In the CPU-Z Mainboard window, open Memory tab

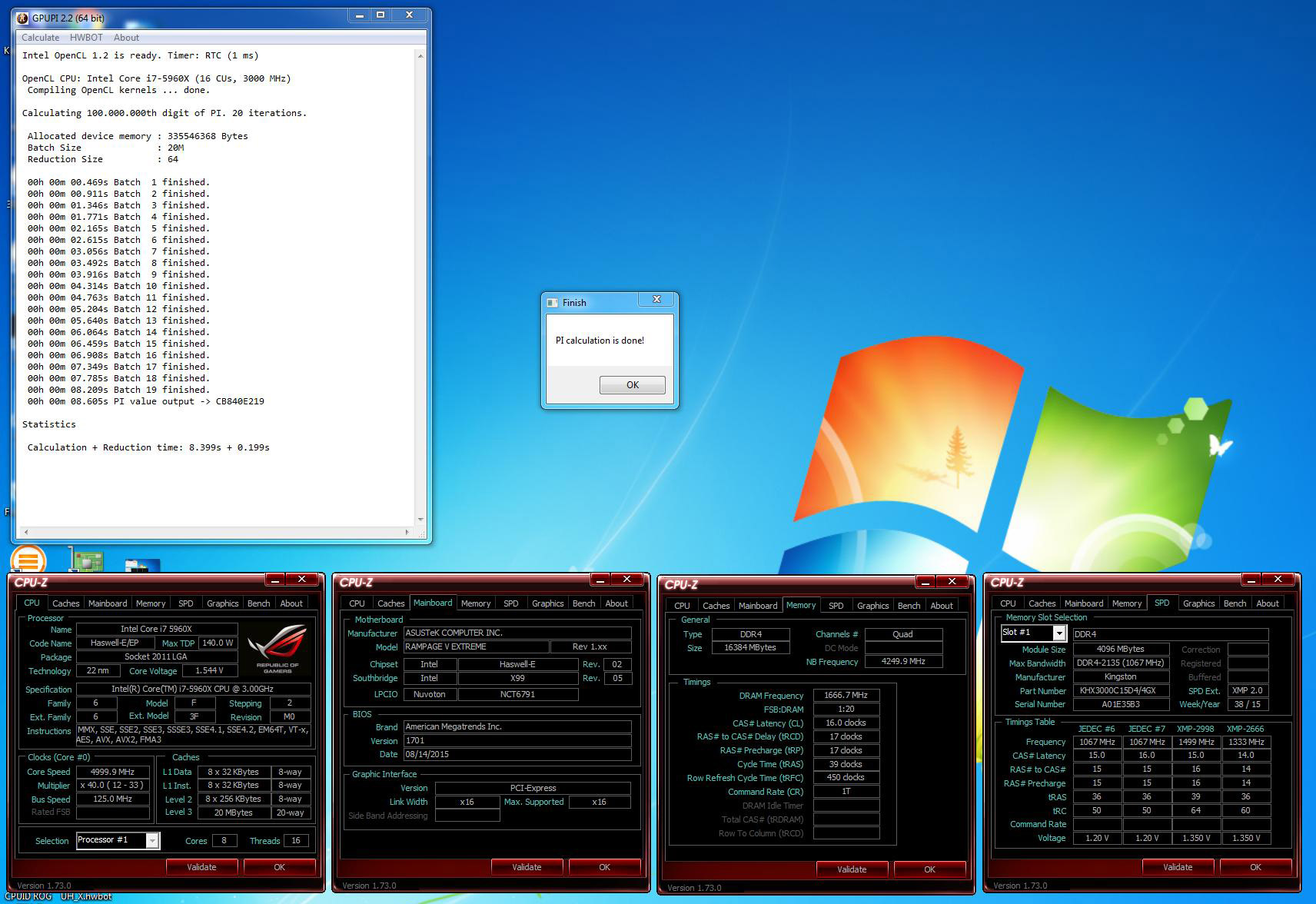[476, 603]
